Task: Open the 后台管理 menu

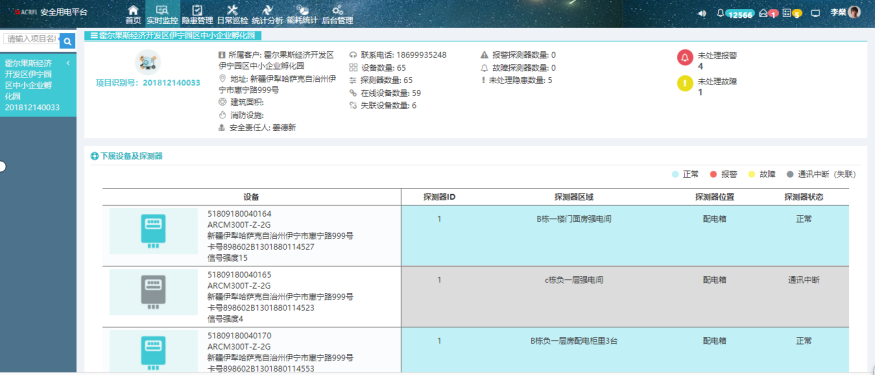Action: point(337,15)
